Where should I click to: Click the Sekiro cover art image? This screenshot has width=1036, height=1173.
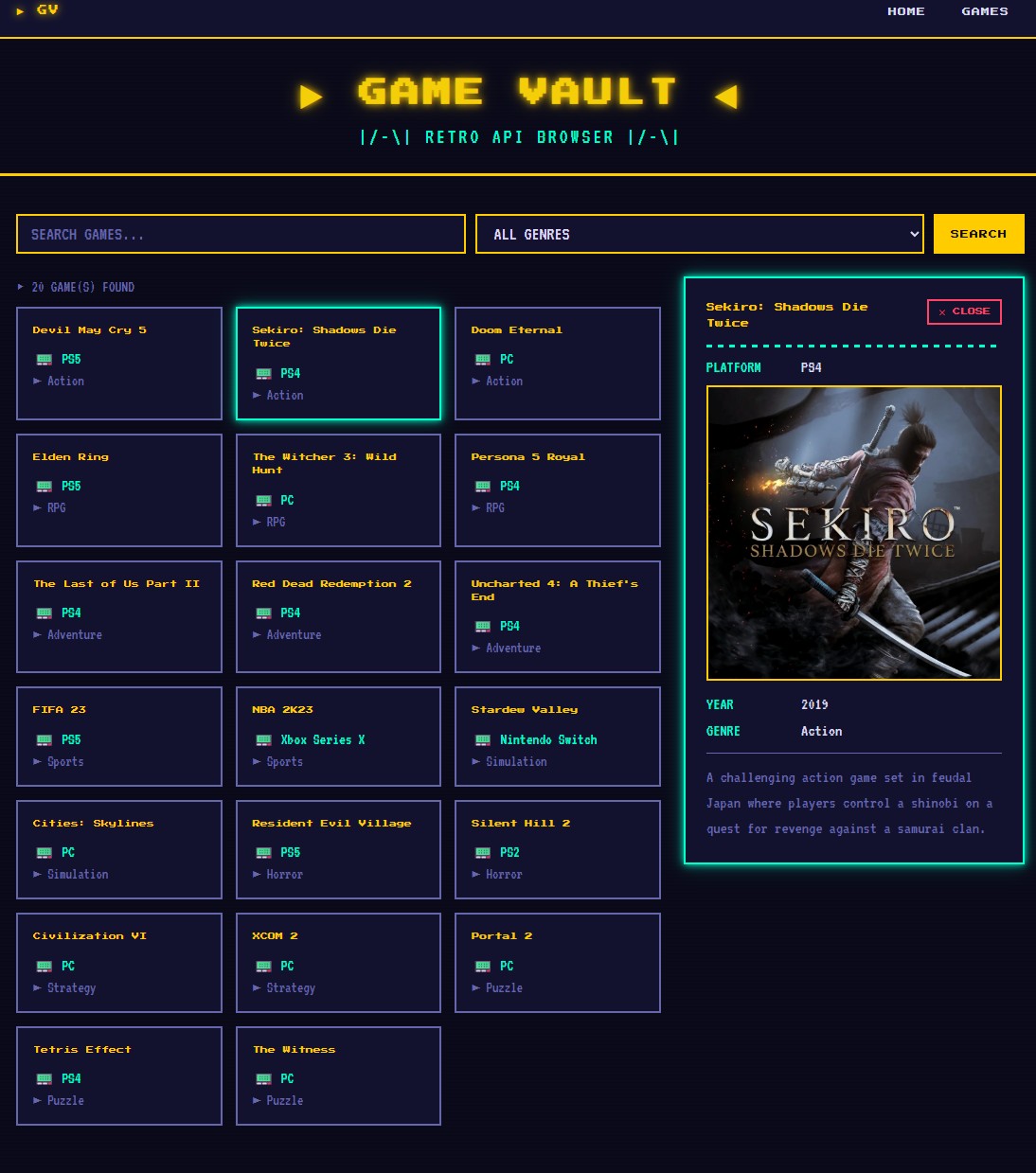[x=853, y=533]
